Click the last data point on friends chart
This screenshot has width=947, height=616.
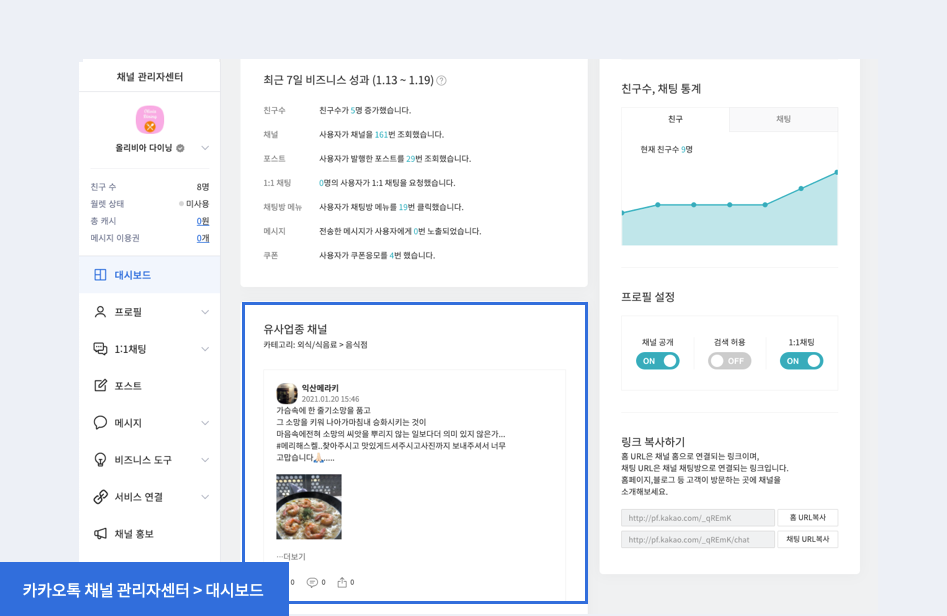pos(836,173)
